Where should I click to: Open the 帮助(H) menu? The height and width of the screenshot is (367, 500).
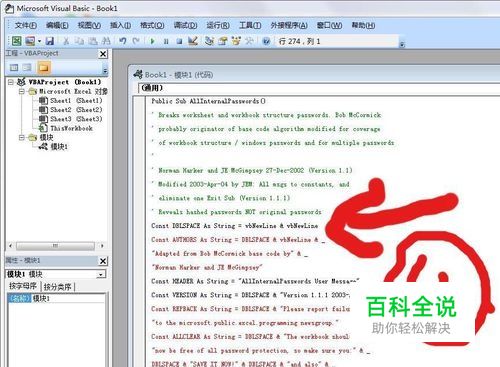[x=363, y=25]
